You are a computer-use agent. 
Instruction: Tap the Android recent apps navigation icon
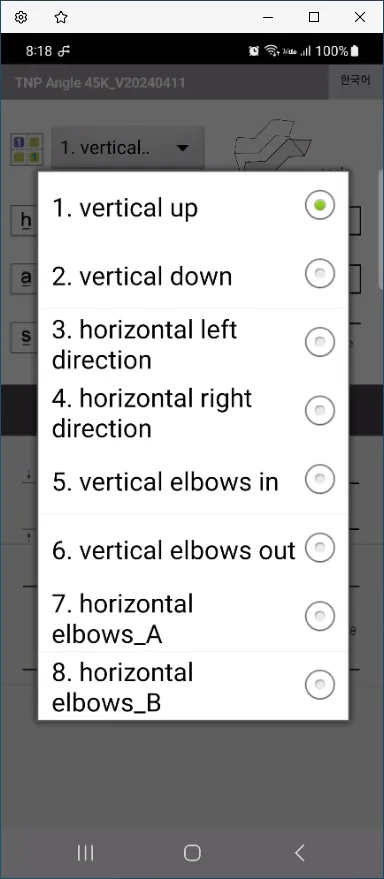pyautogui.click(x=85, y=853)
